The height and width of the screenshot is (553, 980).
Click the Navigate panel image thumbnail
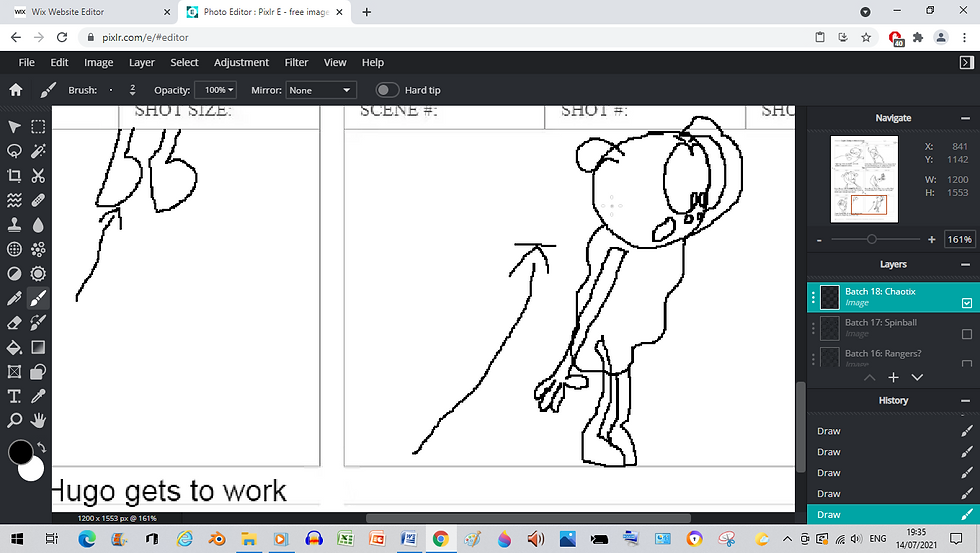[864, 179]
